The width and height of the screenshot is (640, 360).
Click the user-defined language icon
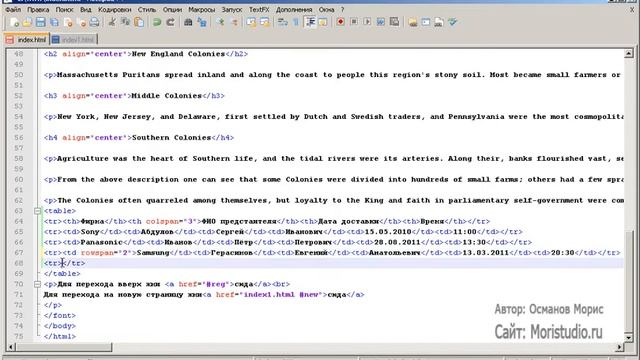(323, 22)
